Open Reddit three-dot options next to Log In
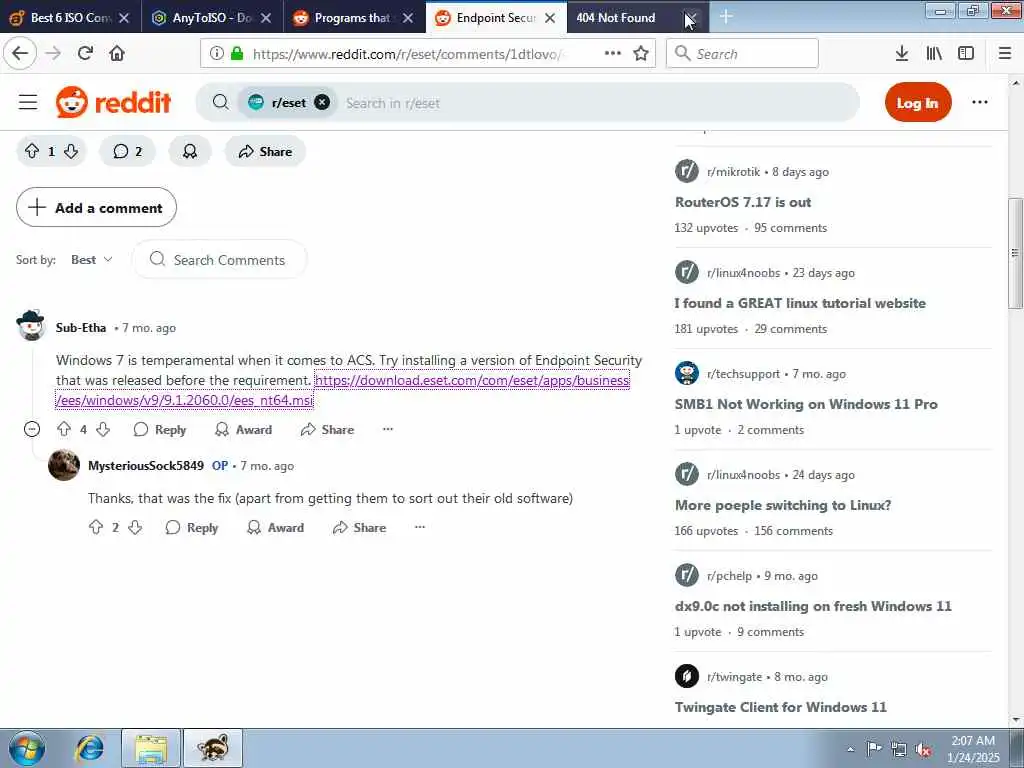Image resolution: width=1024 pixels, height=768 pixels. coord(980,102)
